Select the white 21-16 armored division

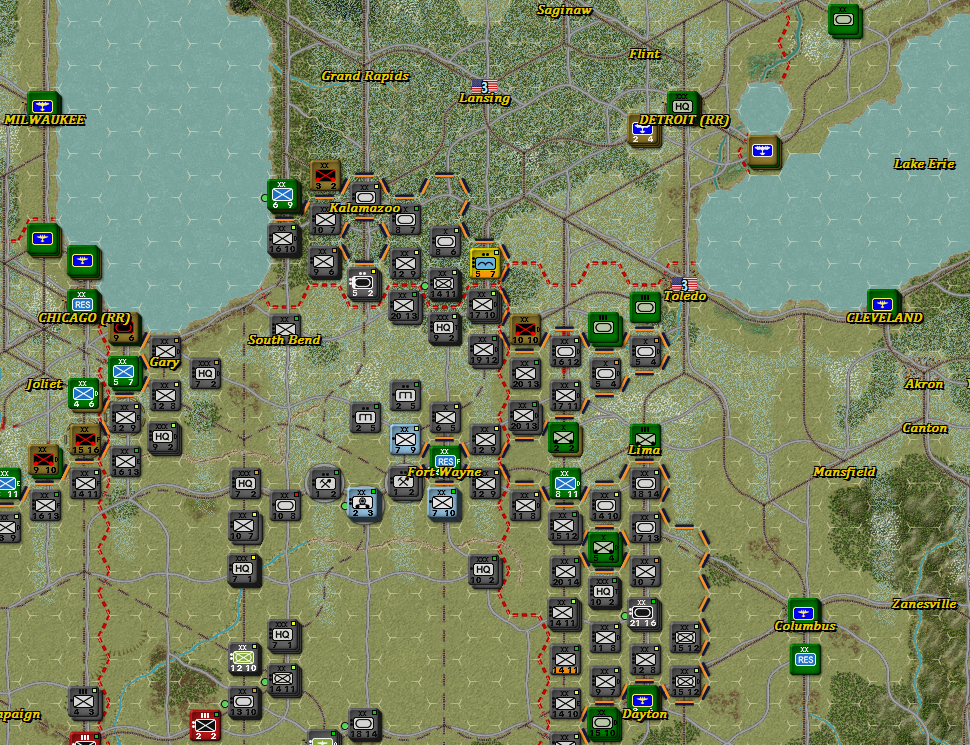pyautogui.click(x=643, y=613)
